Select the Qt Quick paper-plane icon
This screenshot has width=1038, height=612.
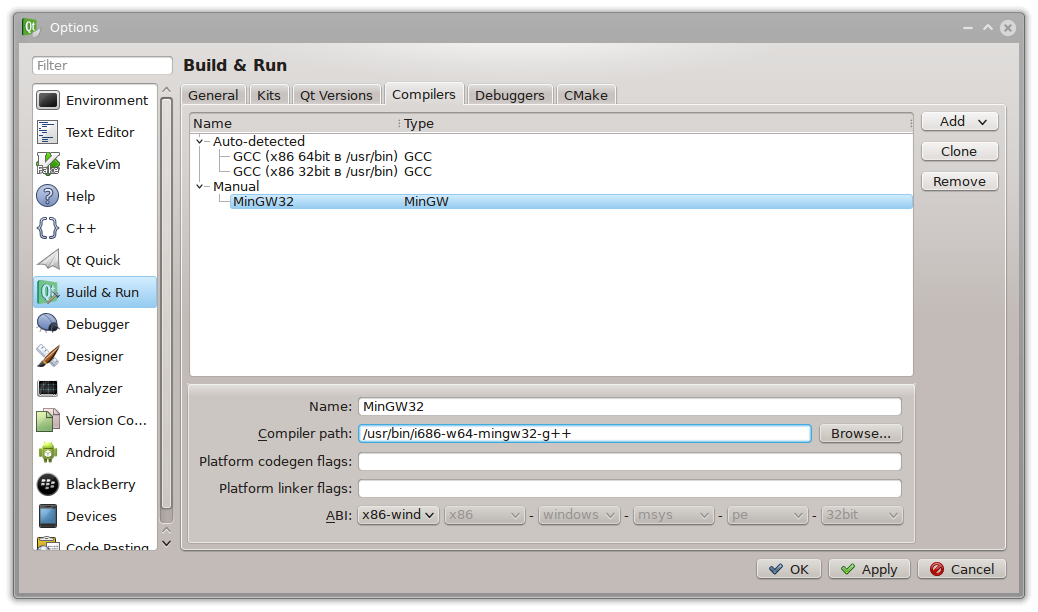coord(48,260)
